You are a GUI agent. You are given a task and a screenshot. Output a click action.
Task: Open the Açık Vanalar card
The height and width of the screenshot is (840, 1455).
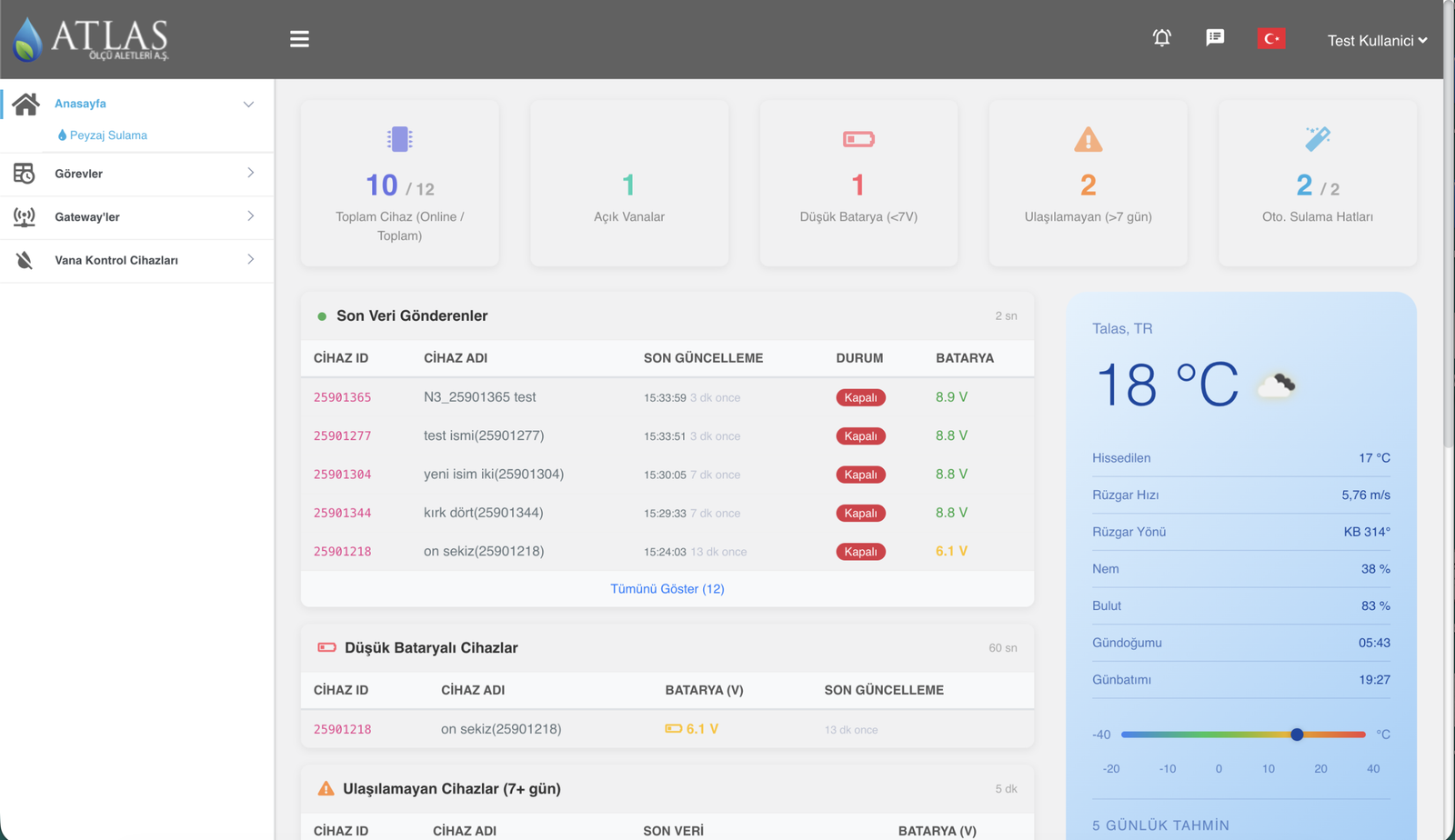(629, 183)
